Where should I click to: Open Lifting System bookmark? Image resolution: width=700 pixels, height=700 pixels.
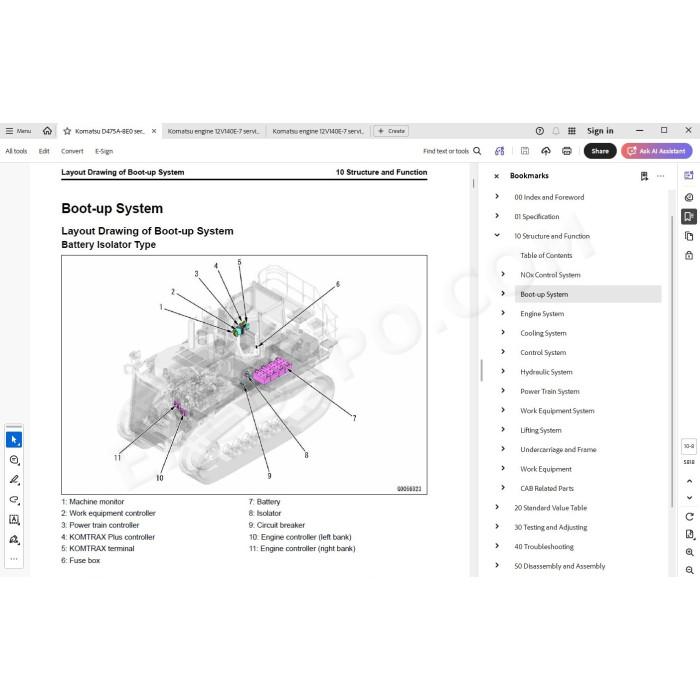coord(541,430)
